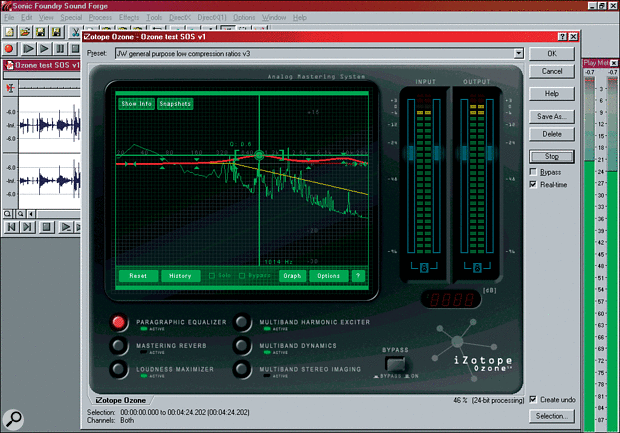This screenshot has width=620, height=433.
Task: Toggle the dialog Bypass checkbox
Action: click(533, 172)
